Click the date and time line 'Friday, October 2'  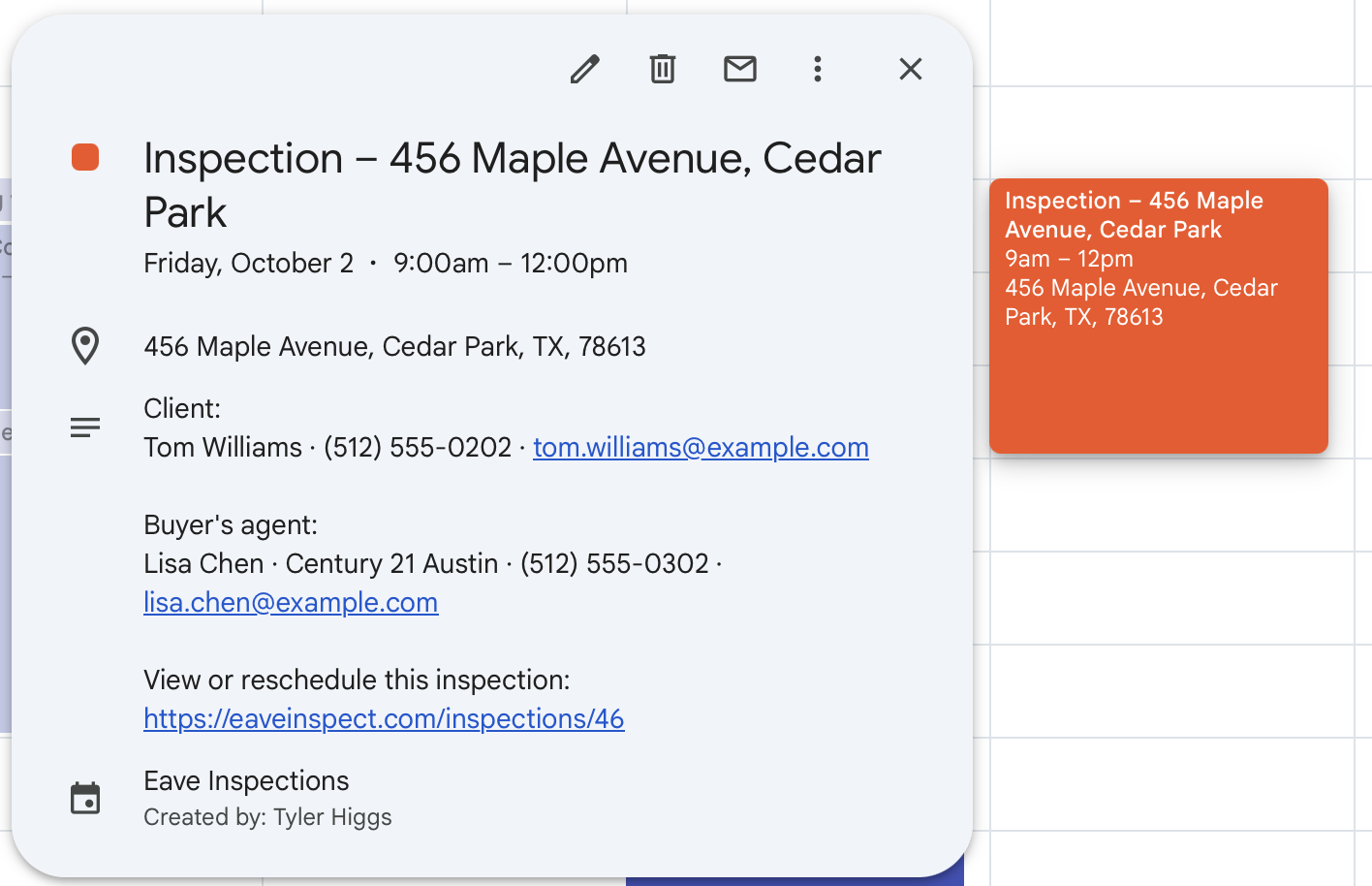386,263
